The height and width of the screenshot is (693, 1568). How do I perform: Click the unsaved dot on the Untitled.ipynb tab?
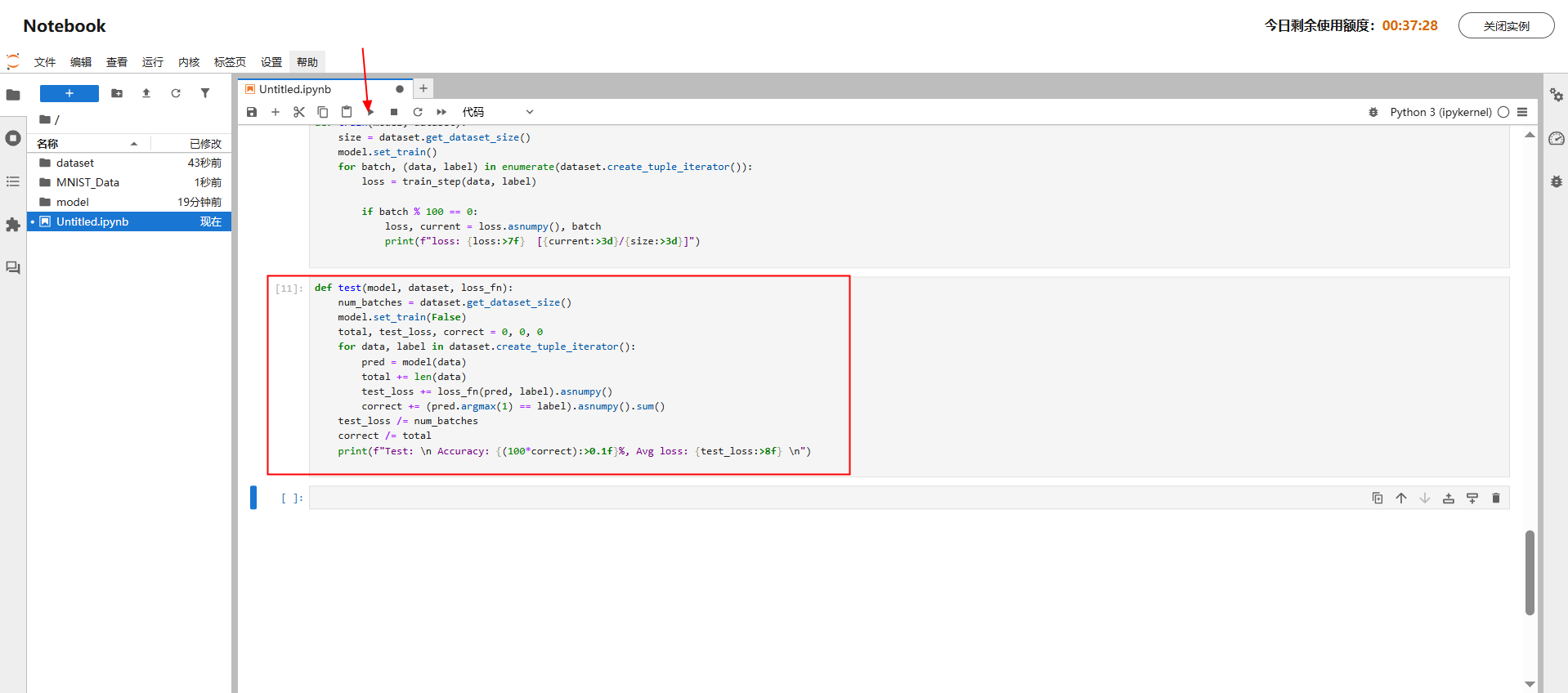point(400,89)
